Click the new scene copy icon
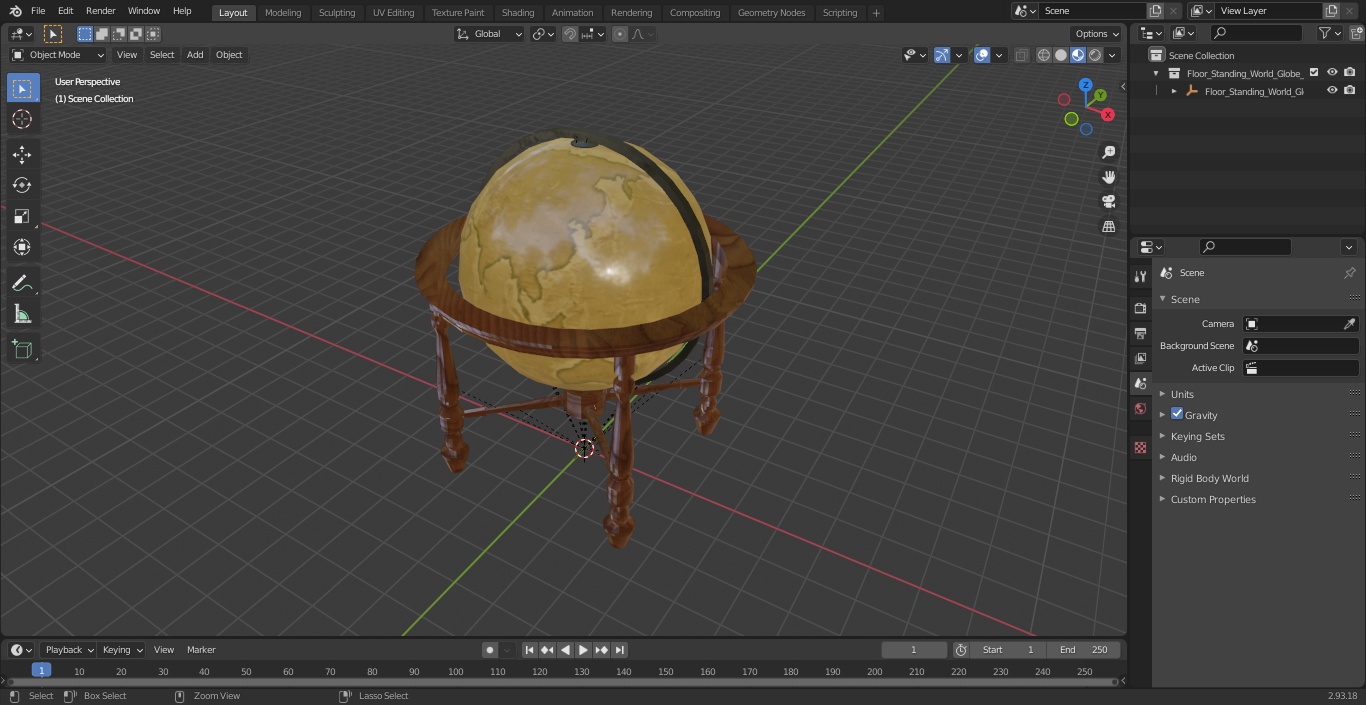The width and height of the screenshot is (1366, 705). pyautogui.click(x=1155, y=11)
